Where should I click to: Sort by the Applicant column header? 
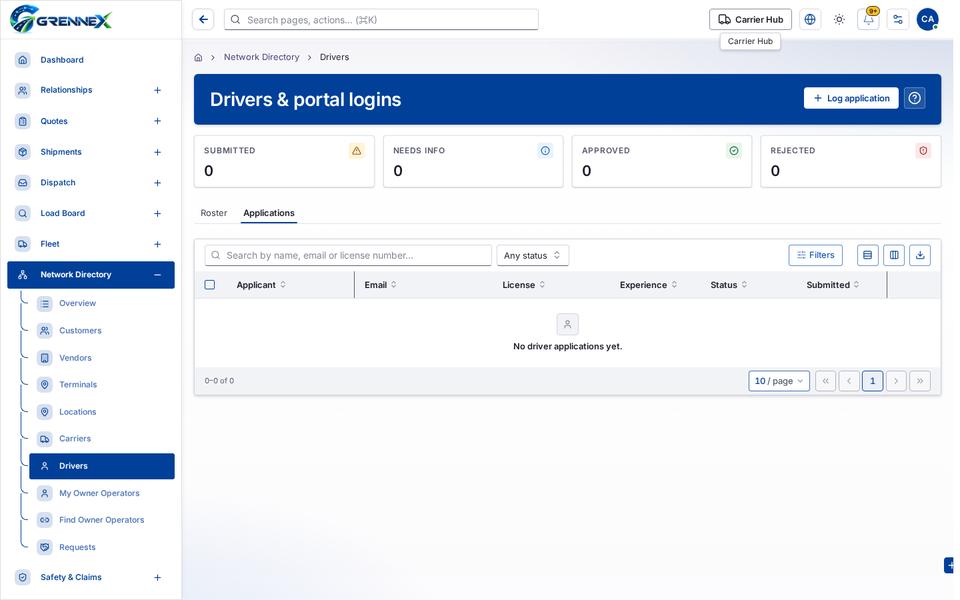261,285
